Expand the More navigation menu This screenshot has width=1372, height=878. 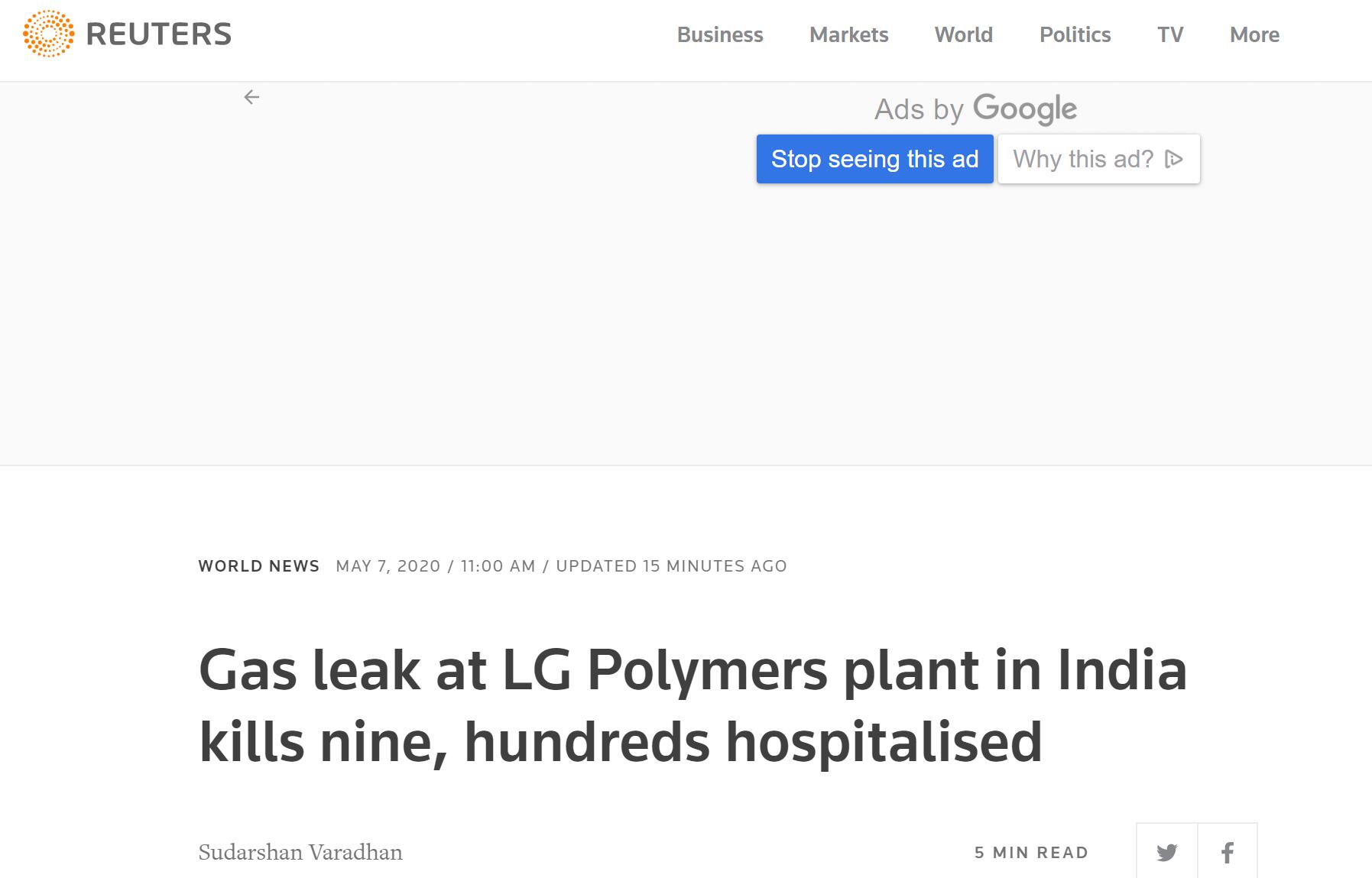[x=1254, y=34]
